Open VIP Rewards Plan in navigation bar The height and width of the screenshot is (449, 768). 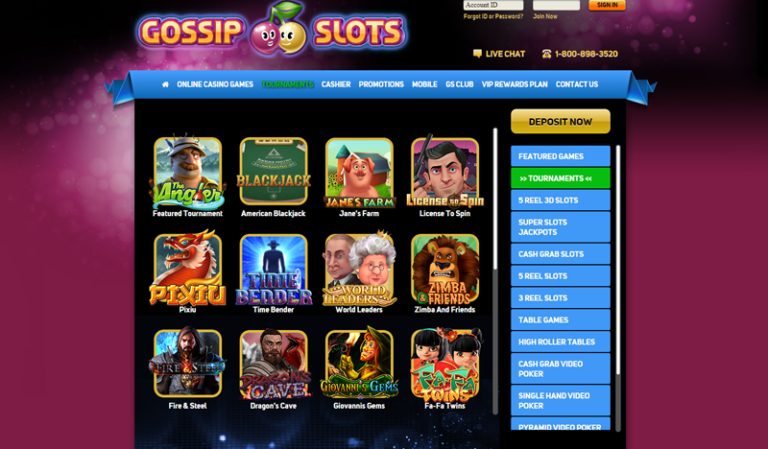pos(514,84)
